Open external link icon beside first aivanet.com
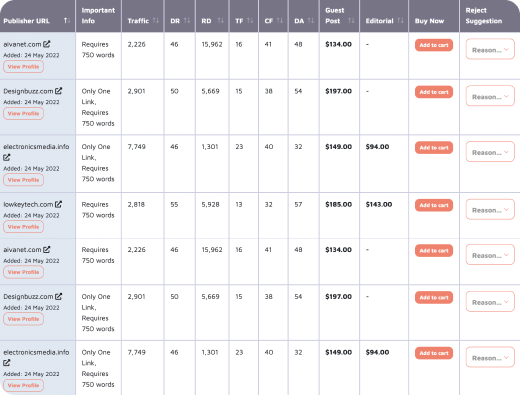This screenshot has width=520, height=395. tap(47, 44)
